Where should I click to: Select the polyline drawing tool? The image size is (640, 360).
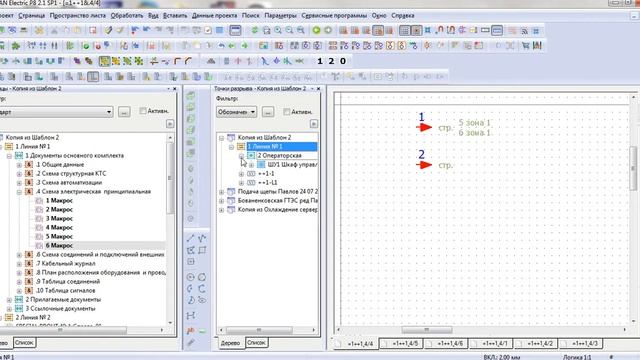[202, 238]
